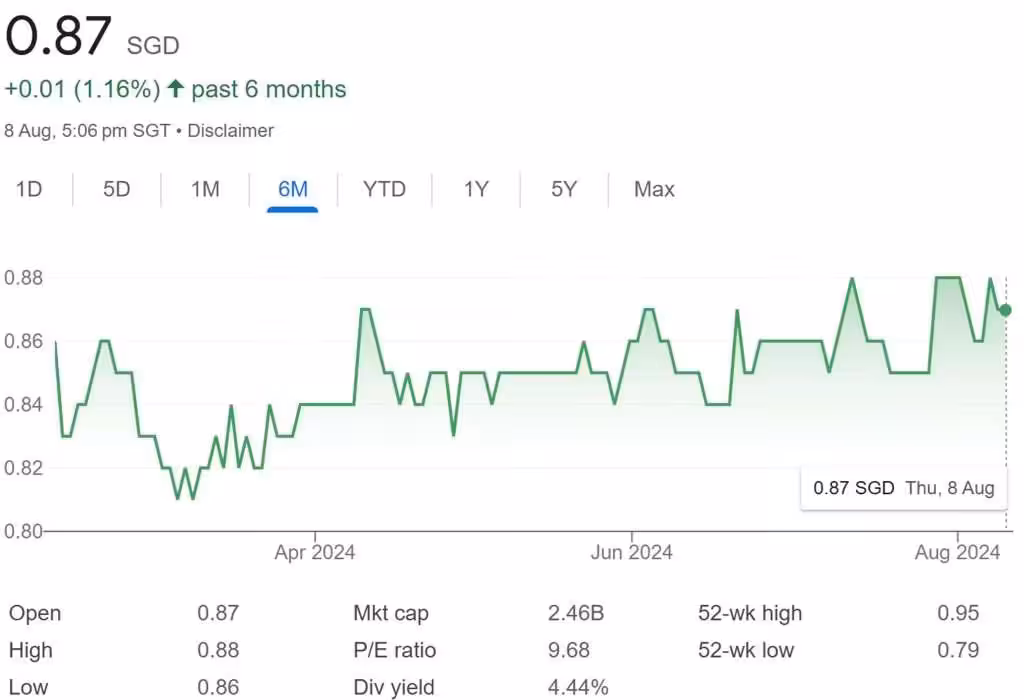Select the Aug 2024 axis label
The height and width of the screenshot is (700, 1024).
coord(956,552)
